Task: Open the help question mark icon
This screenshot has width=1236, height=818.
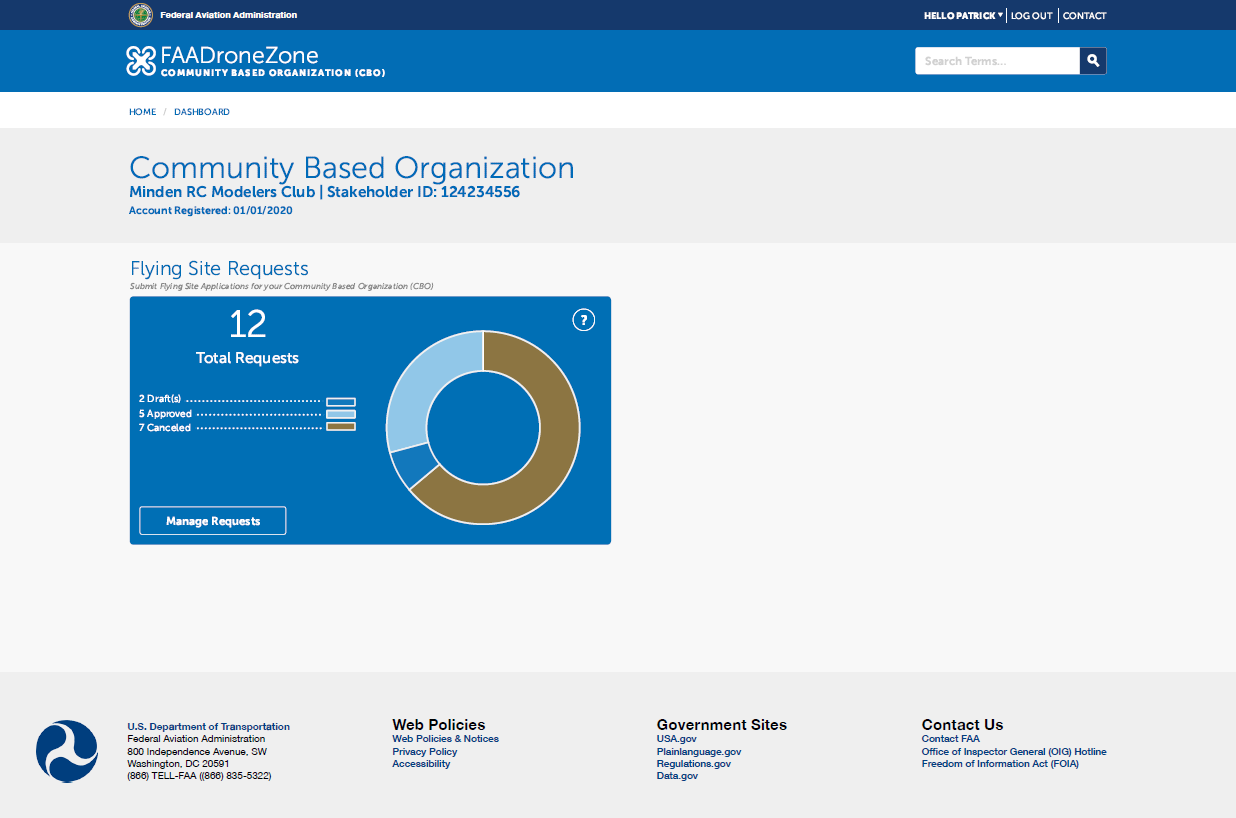Action: [584, 320]
